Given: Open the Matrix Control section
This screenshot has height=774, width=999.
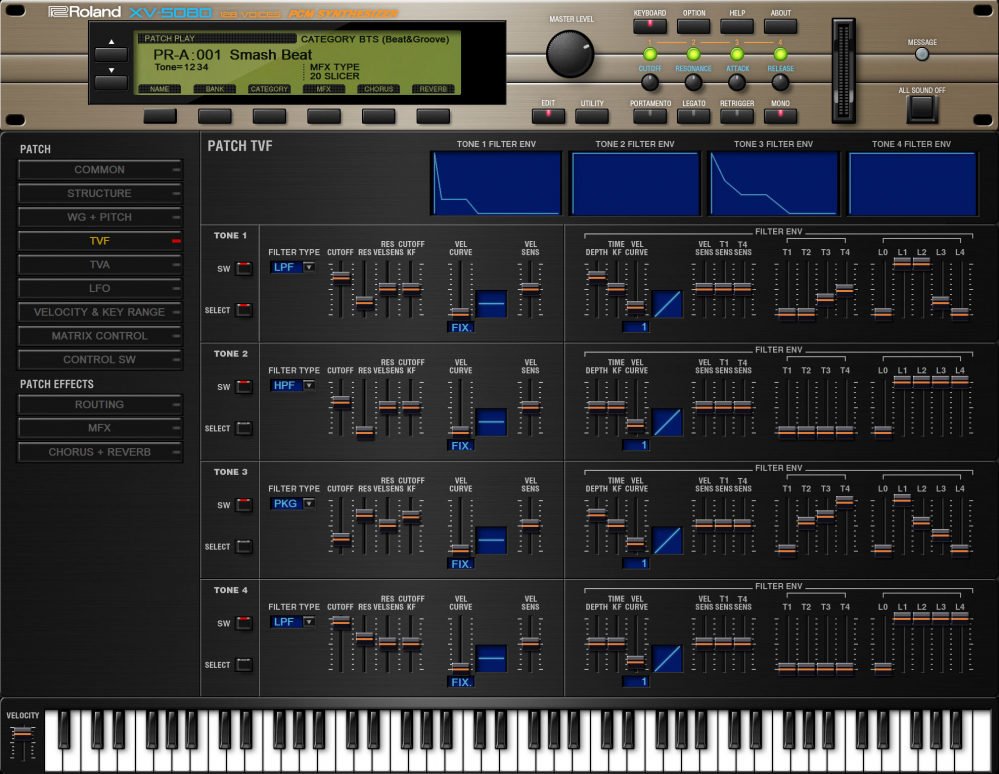Looking at the screenshot, I should click(x=100, y=336).
